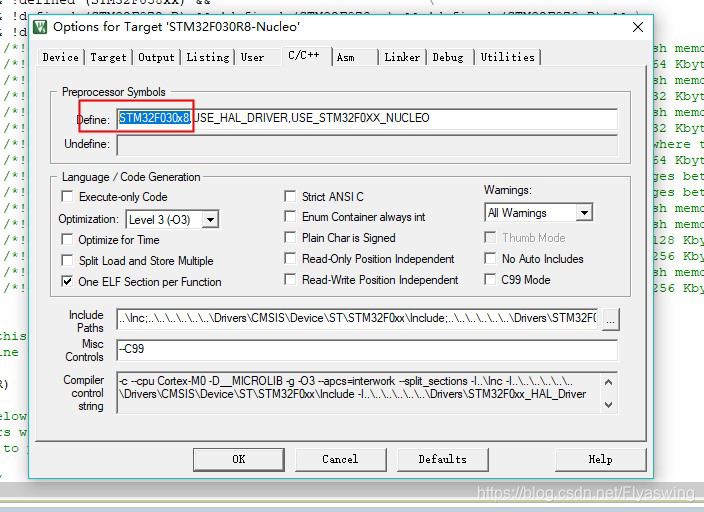Enable Split Load and Store Multiple
Screen dimensions: 704x512
67,260
